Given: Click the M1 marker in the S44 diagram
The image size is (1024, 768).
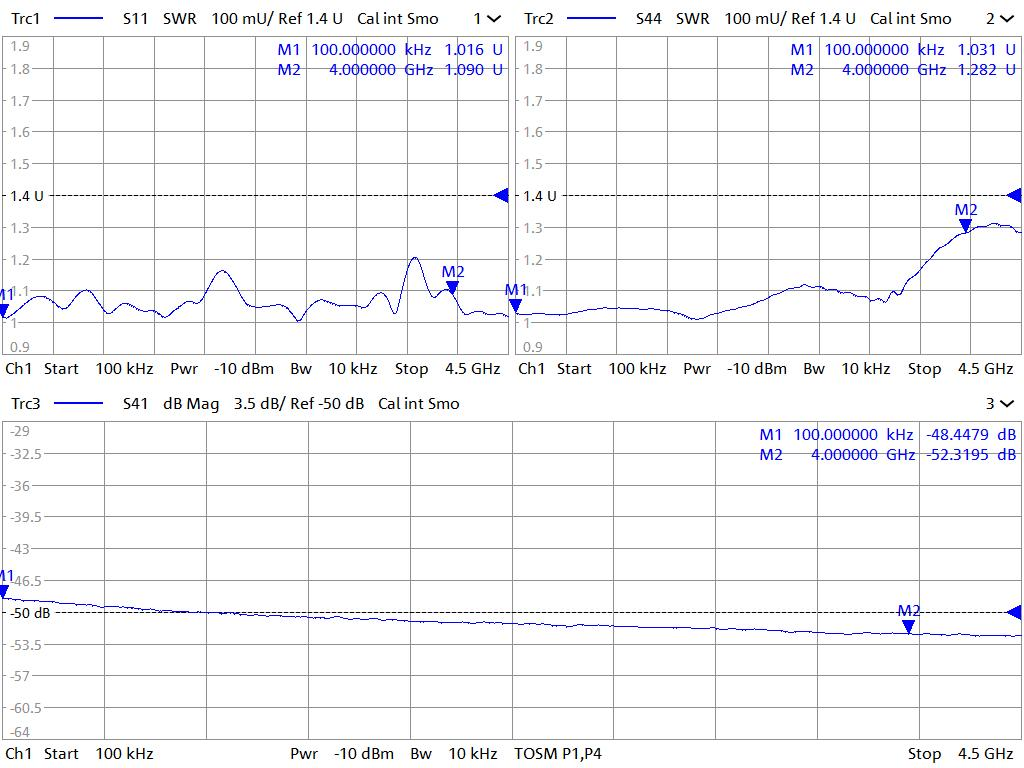Looking at the screenshot, I should coord(516,305).
